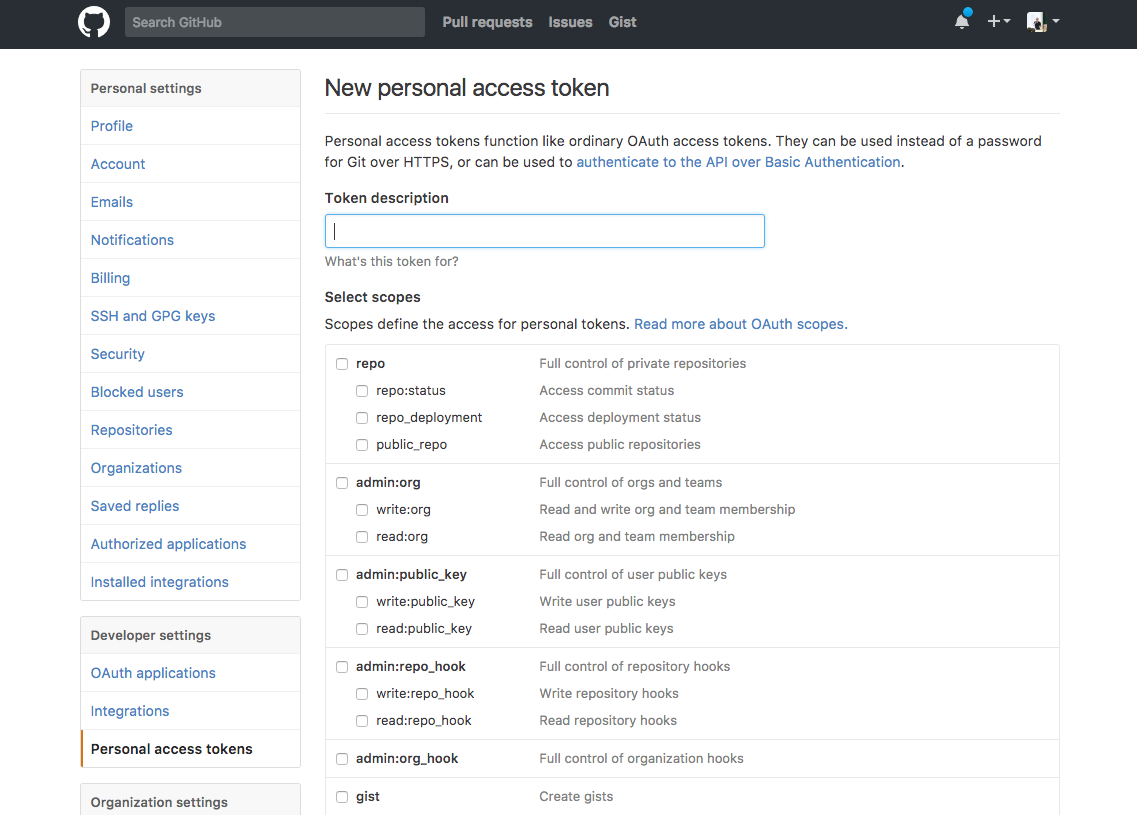Click the 'Create gists' description text
The height and width of the screenshot is (815, 1137).
[576, 796]
